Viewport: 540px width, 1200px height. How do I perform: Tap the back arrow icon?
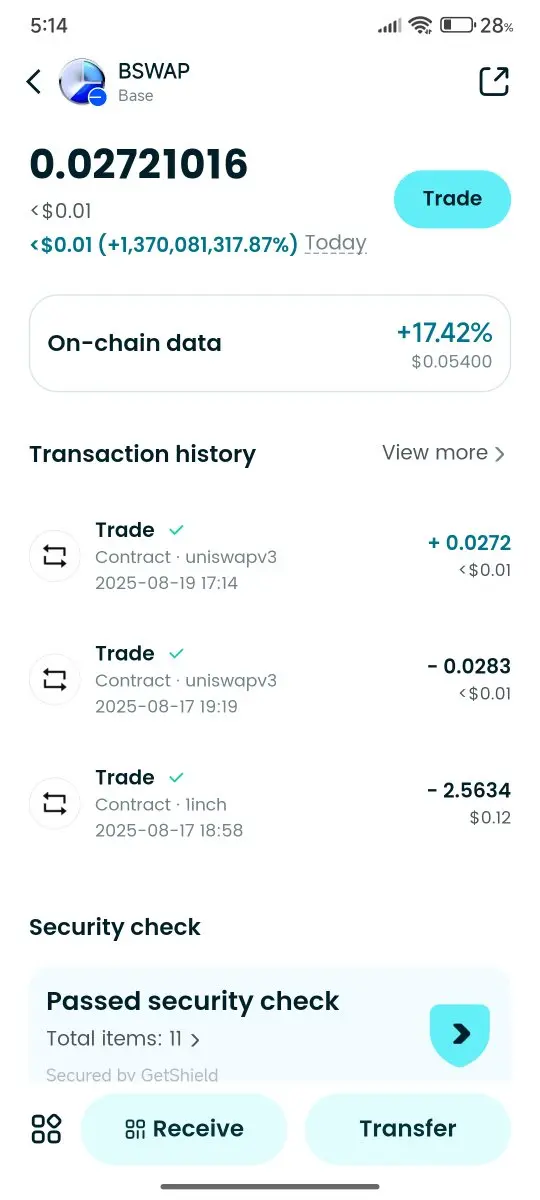point(34,82)
